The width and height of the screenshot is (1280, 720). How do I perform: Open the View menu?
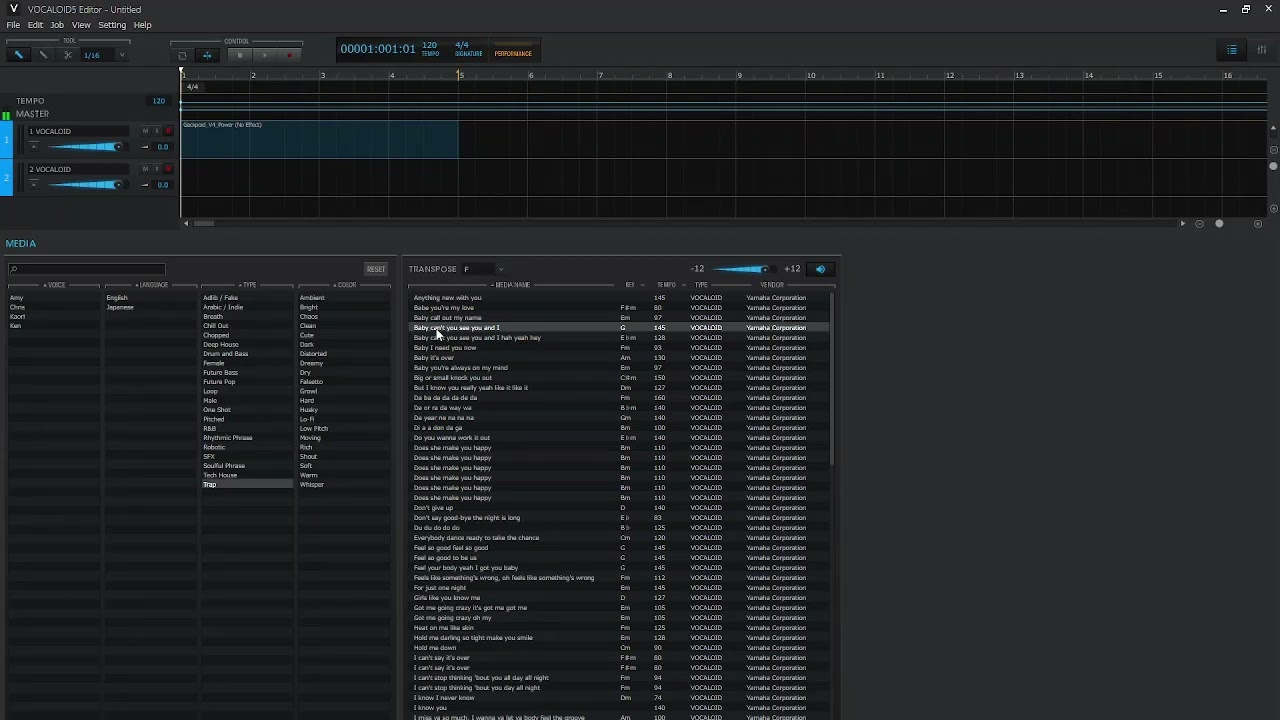(81, 25)
